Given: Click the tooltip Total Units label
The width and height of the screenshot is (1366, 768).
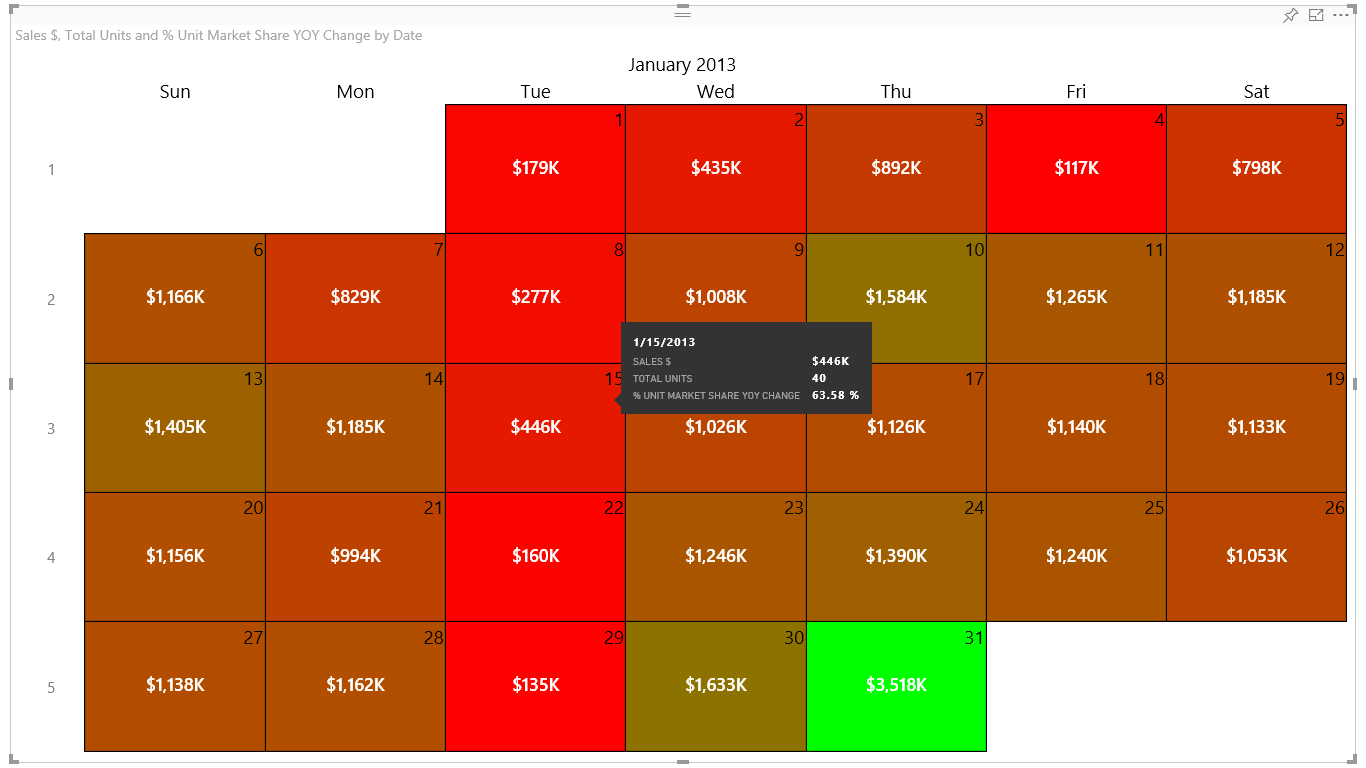Looking at the screenshot, I should (x=662, y=378).
